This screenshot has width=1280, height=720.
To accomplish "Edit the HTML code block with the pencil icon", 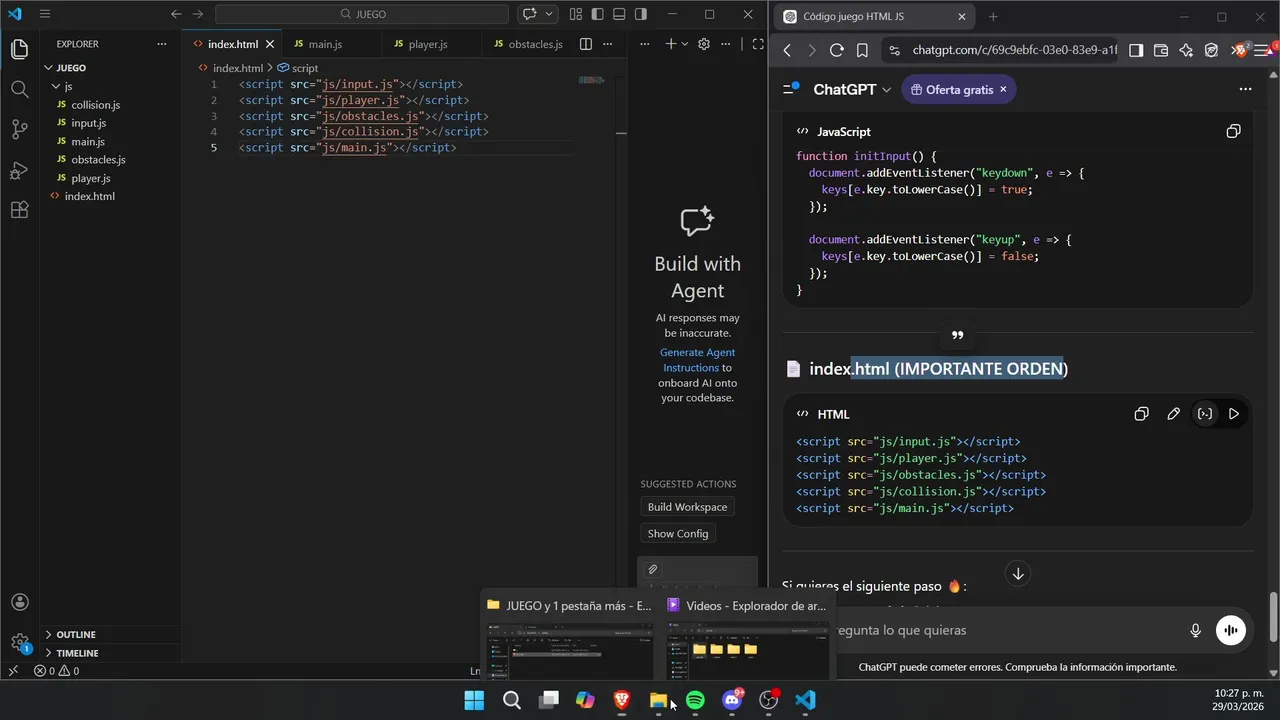I will 1173,414.
